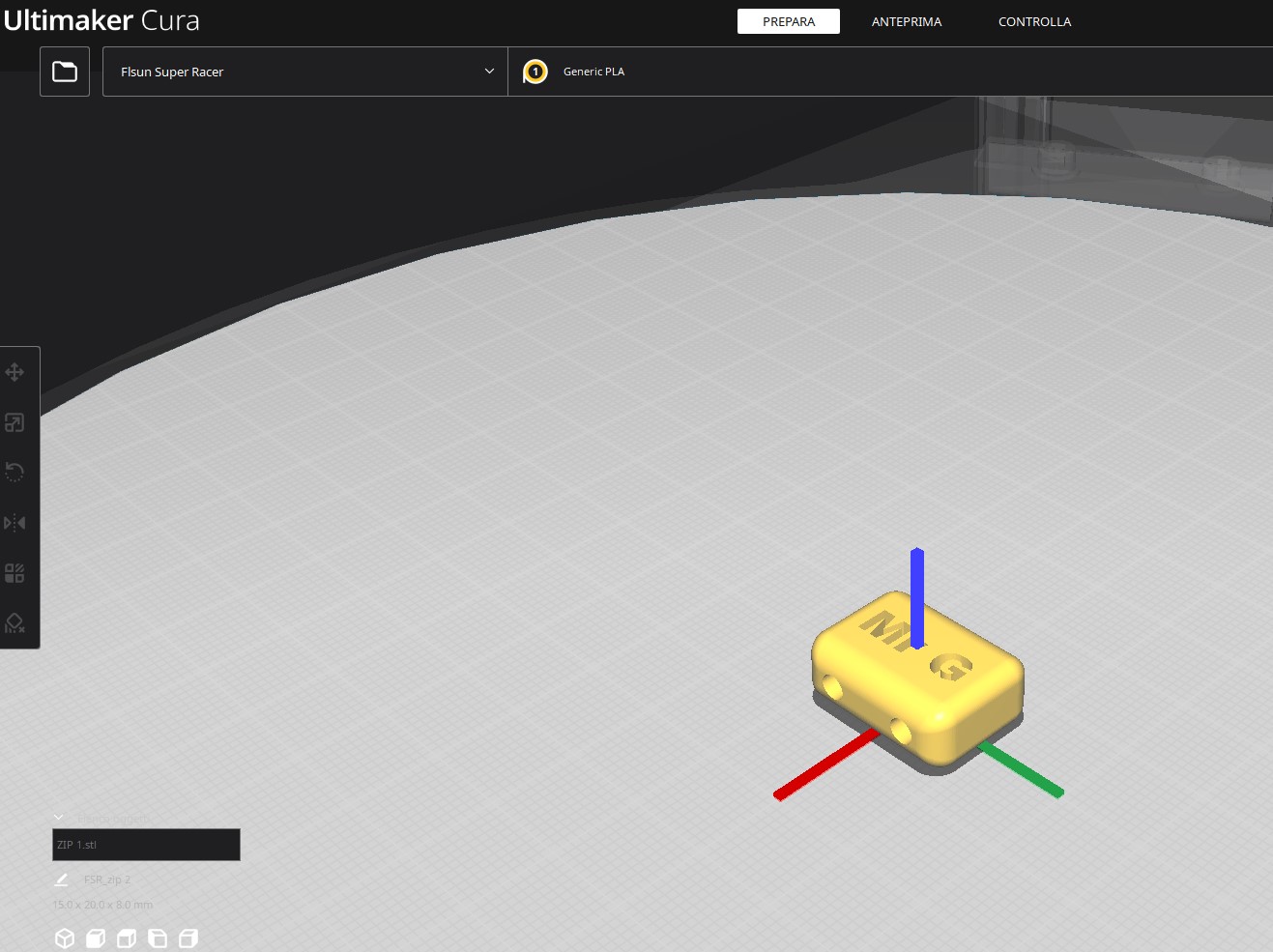
Task: Select the Support Blocker tool
Action: (14, 623)
